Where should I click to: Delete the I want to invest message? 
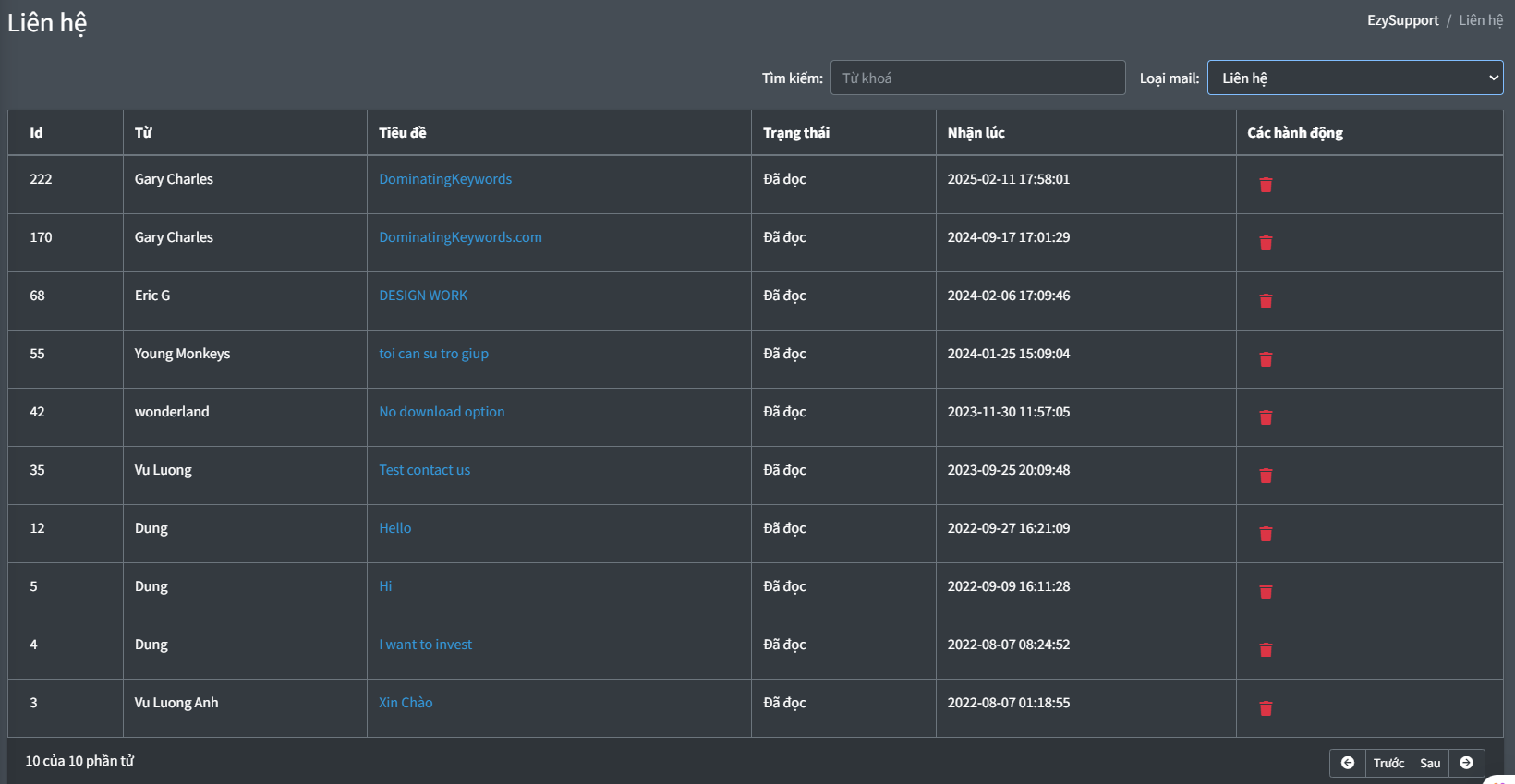coord(1266,650)
